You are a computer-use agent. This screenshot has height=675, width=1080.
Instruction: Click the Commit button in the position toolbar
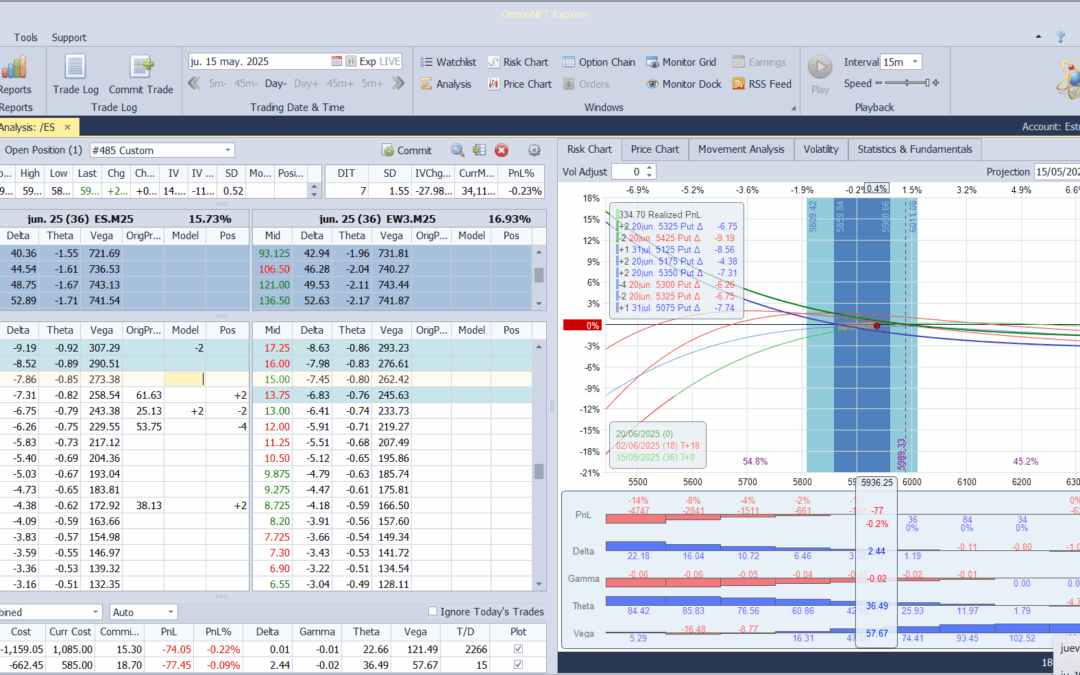407,150
